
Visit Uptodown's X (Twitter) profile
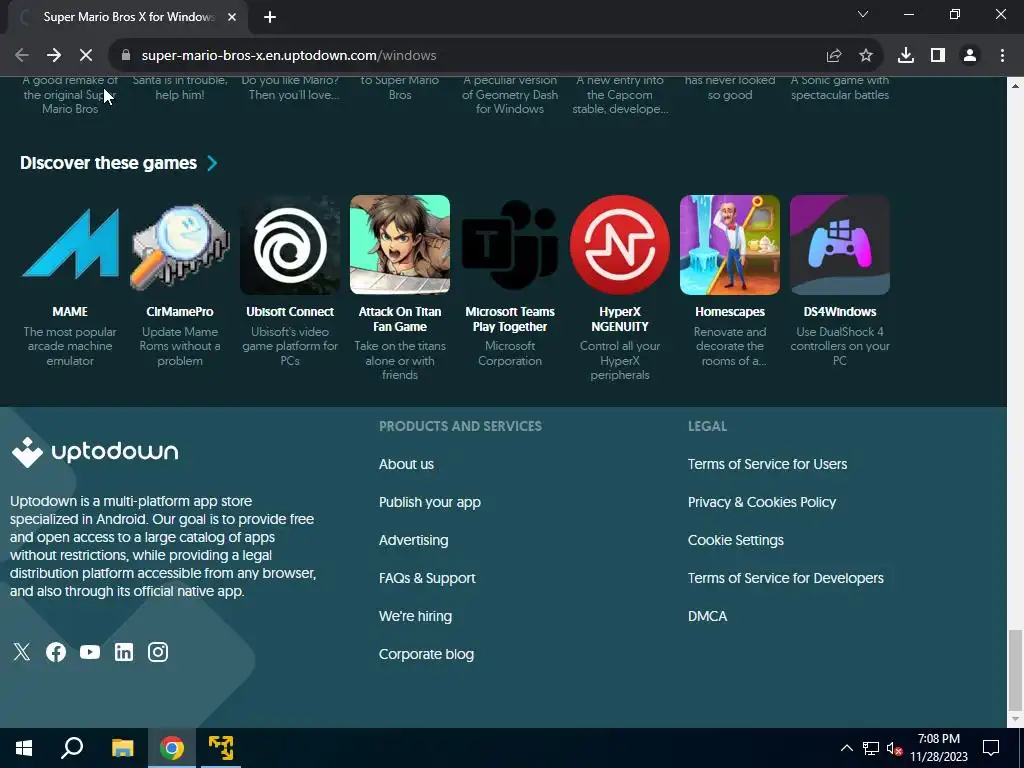pos(22,652)
